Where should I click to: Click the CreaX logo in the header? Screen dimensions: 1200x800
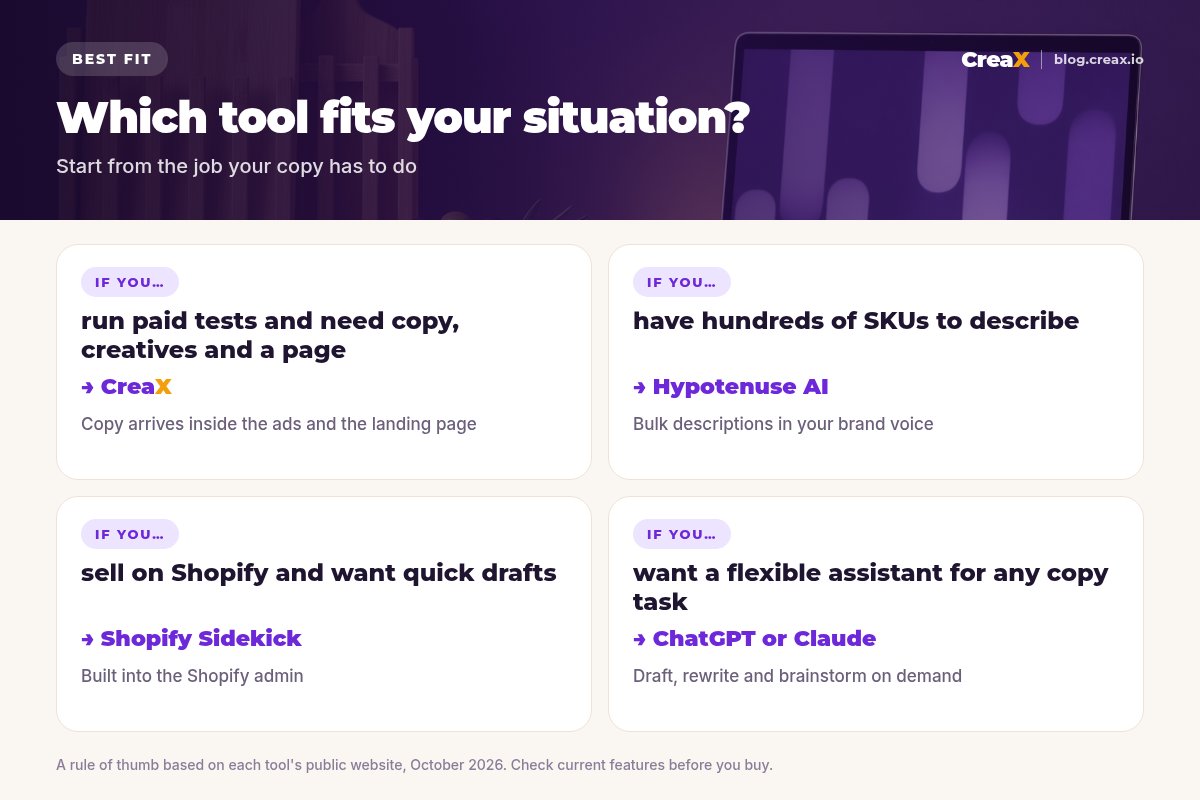995,60
